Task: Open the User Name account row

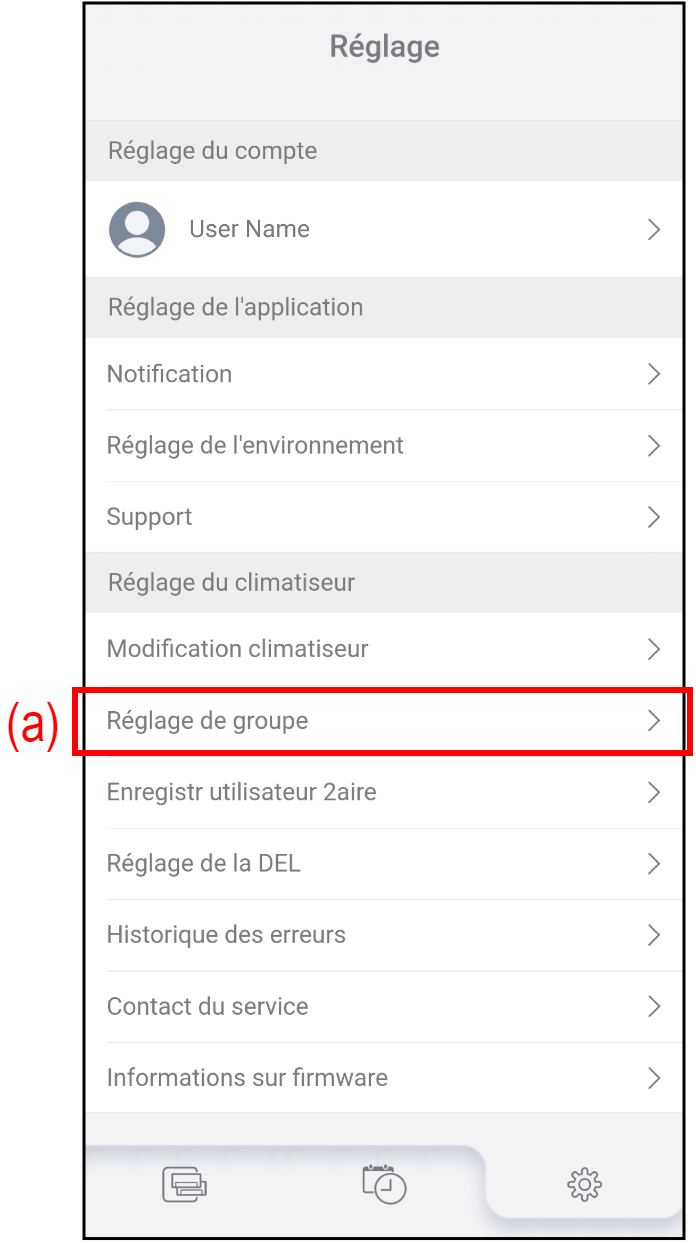Action: [x=249, y=229]
